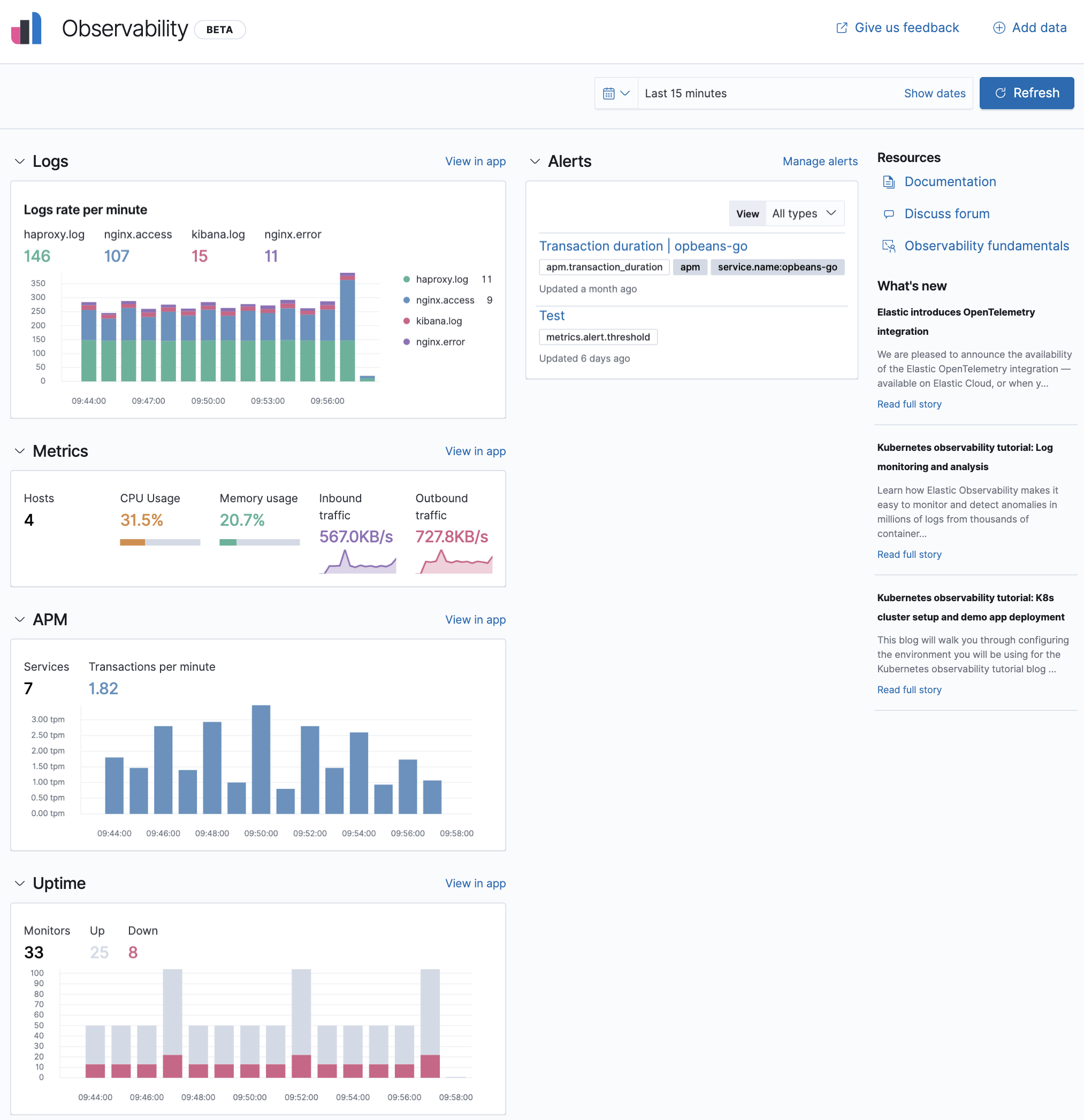Open the Transaction duration opbeans-go alert

coord(643,246)
